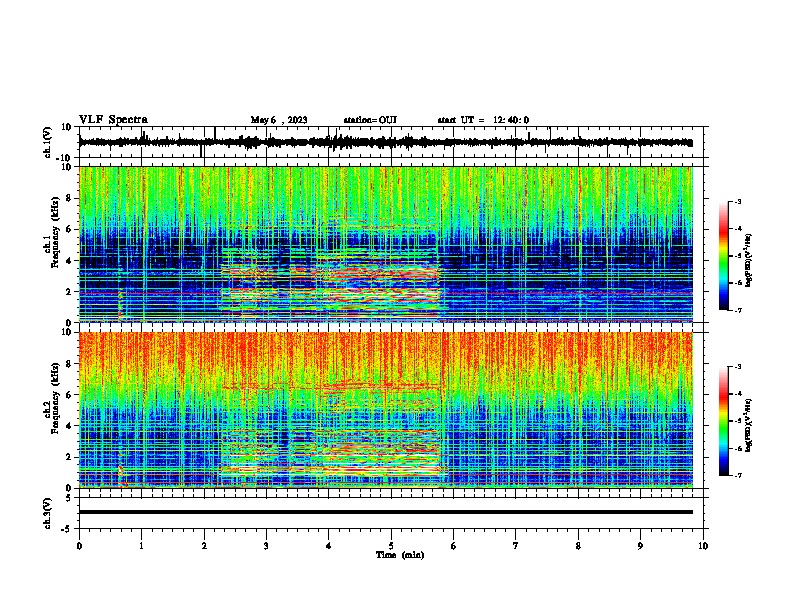Click the '3' tick on time axis

(266, 546)
